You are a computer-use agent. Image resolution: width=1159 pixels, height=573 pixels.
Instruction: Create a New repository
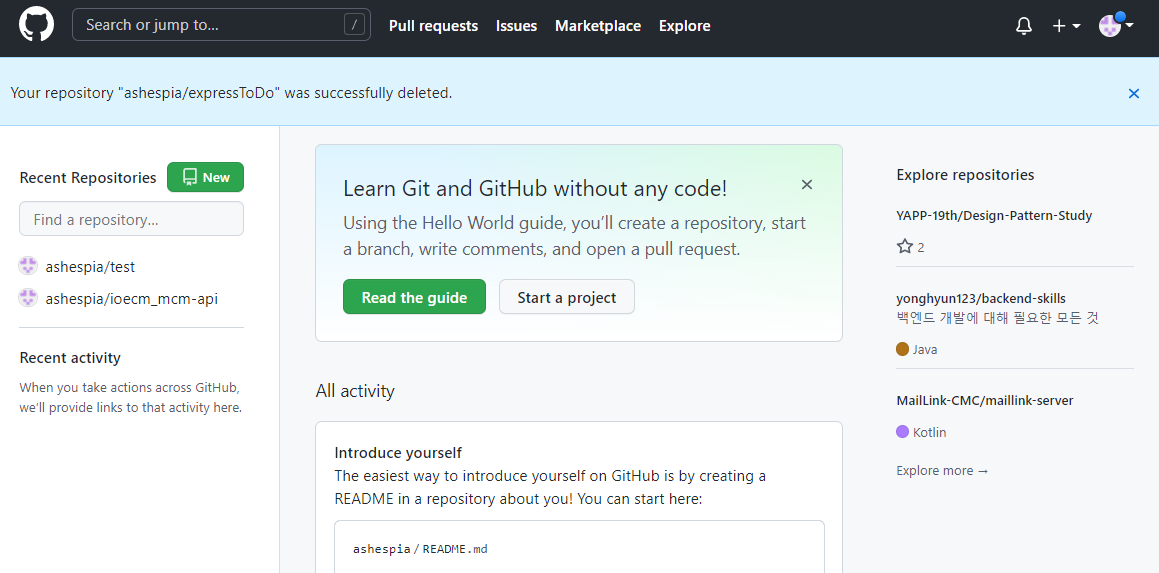pos(205,177)
